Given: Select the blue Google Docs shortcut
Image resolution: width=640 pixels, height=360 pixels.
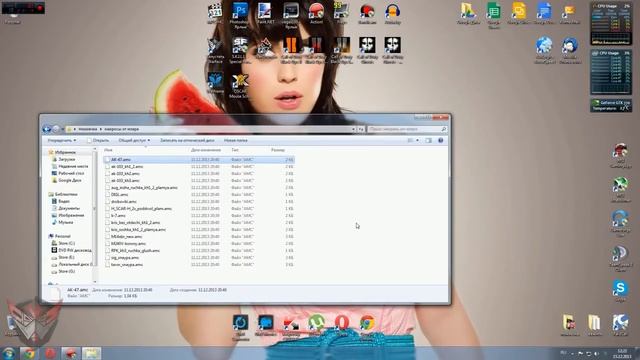Looking at the screenshot, I should 544,12.
